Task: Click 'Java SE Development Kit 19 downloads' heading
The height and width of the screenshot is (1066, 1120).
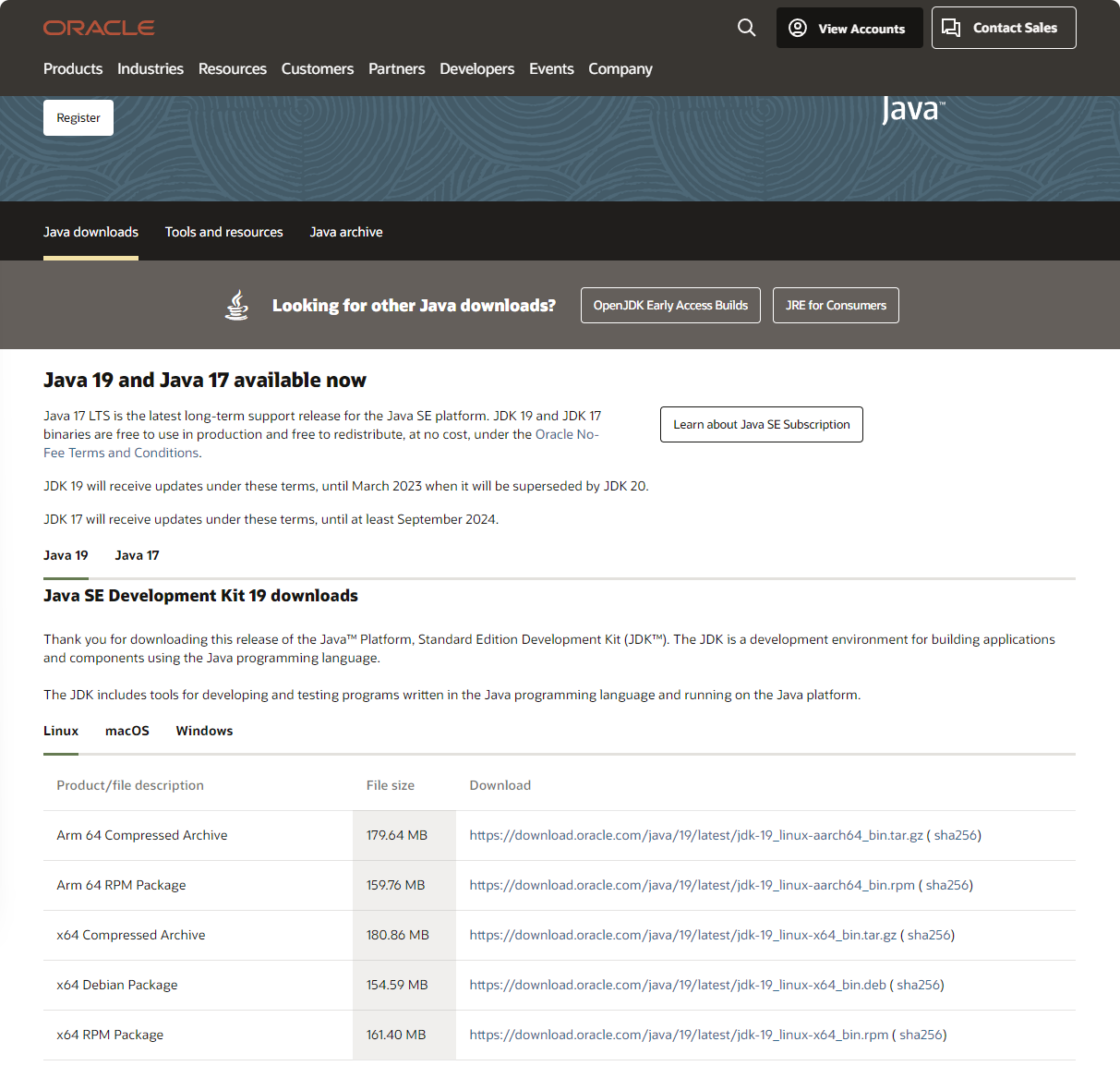Action: [x=200, y=596]
